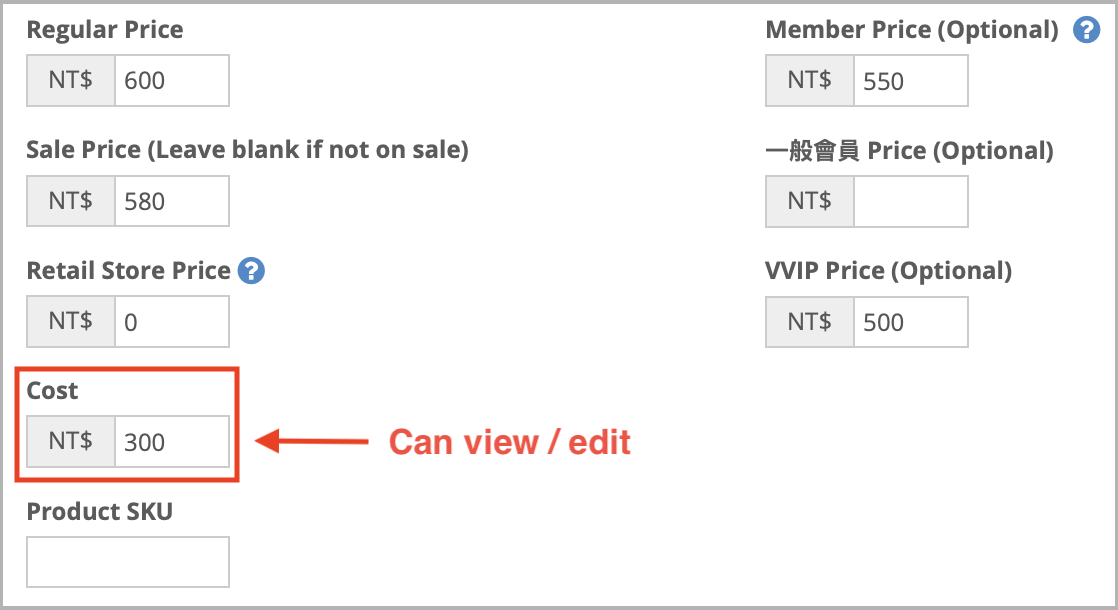Edit the VVIP Price field showing 500
Image resolution: width=1118 pixels, height=610 pixels.
(x=911, y=322)
